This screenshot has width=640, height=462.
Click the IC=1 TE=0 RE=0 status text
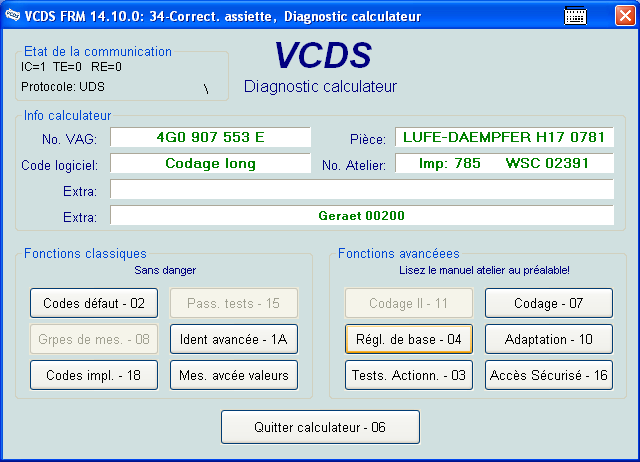pos(71,67)
